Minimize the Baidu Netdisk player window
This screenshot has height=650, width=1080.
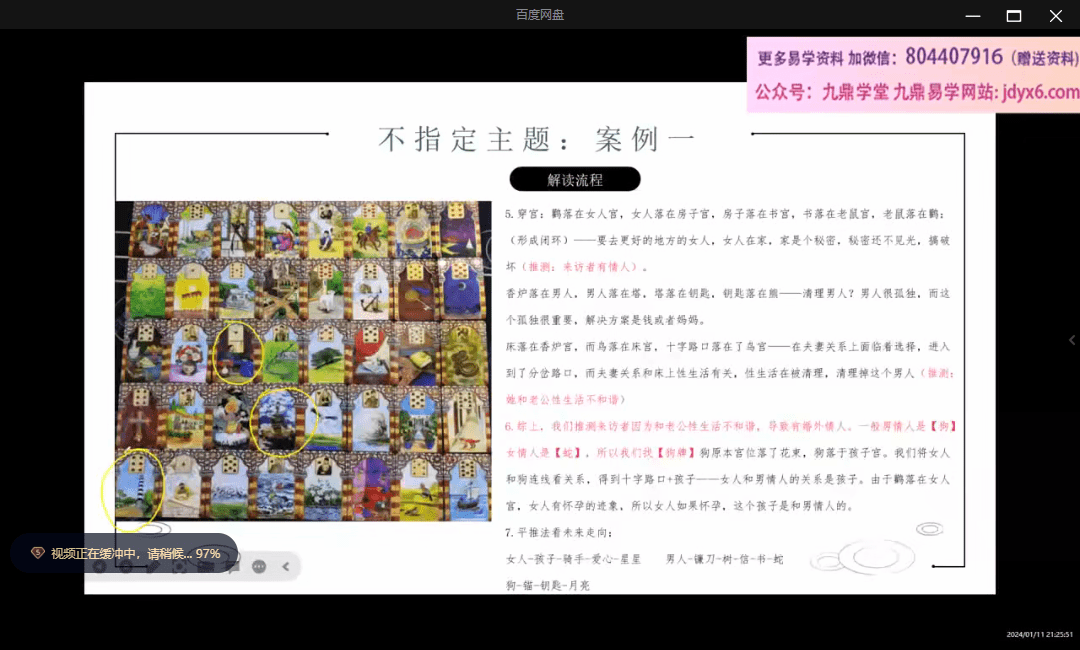972,15
